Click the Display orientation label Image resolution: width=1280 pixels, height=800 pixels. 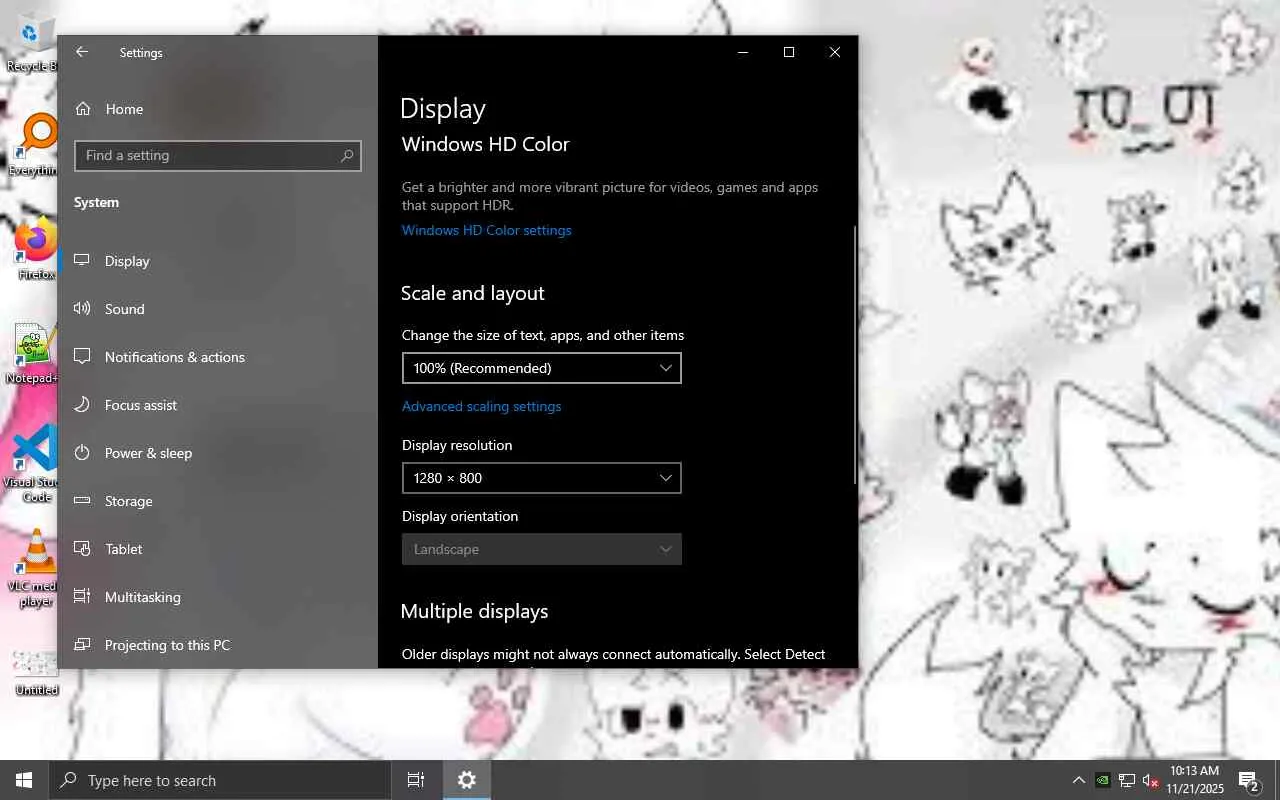point(460,516)
